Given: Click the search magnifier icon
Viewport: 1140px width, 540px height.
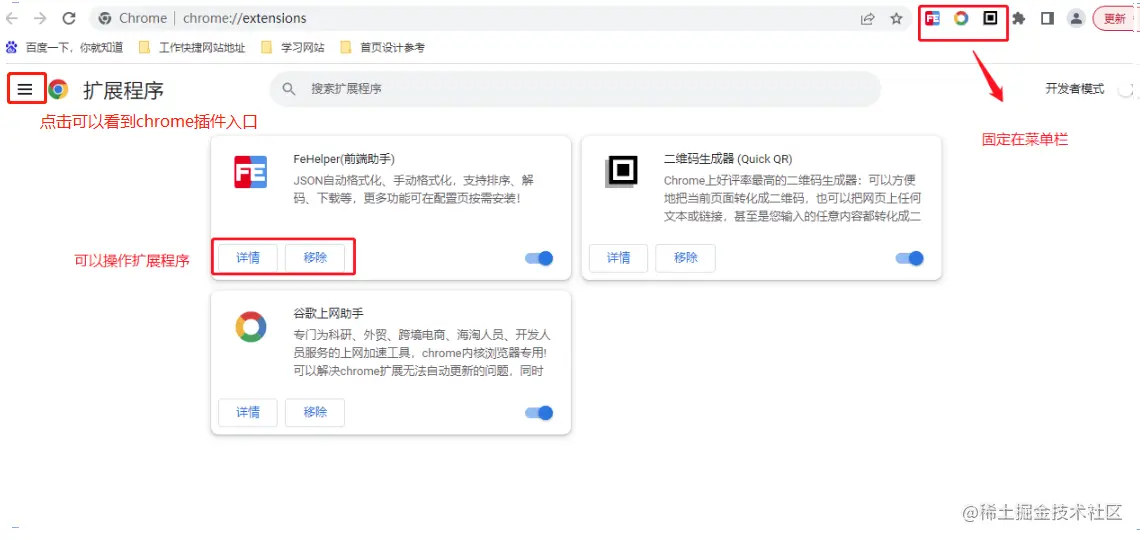Looking at the screenshot, I should [289, 89].
